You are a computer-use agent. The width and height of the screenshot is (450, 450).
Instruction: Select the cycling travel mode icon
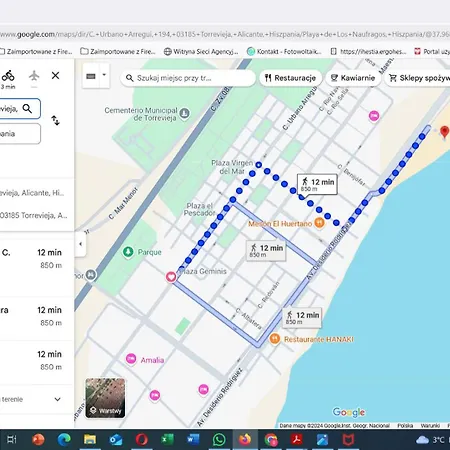[8, 76]
